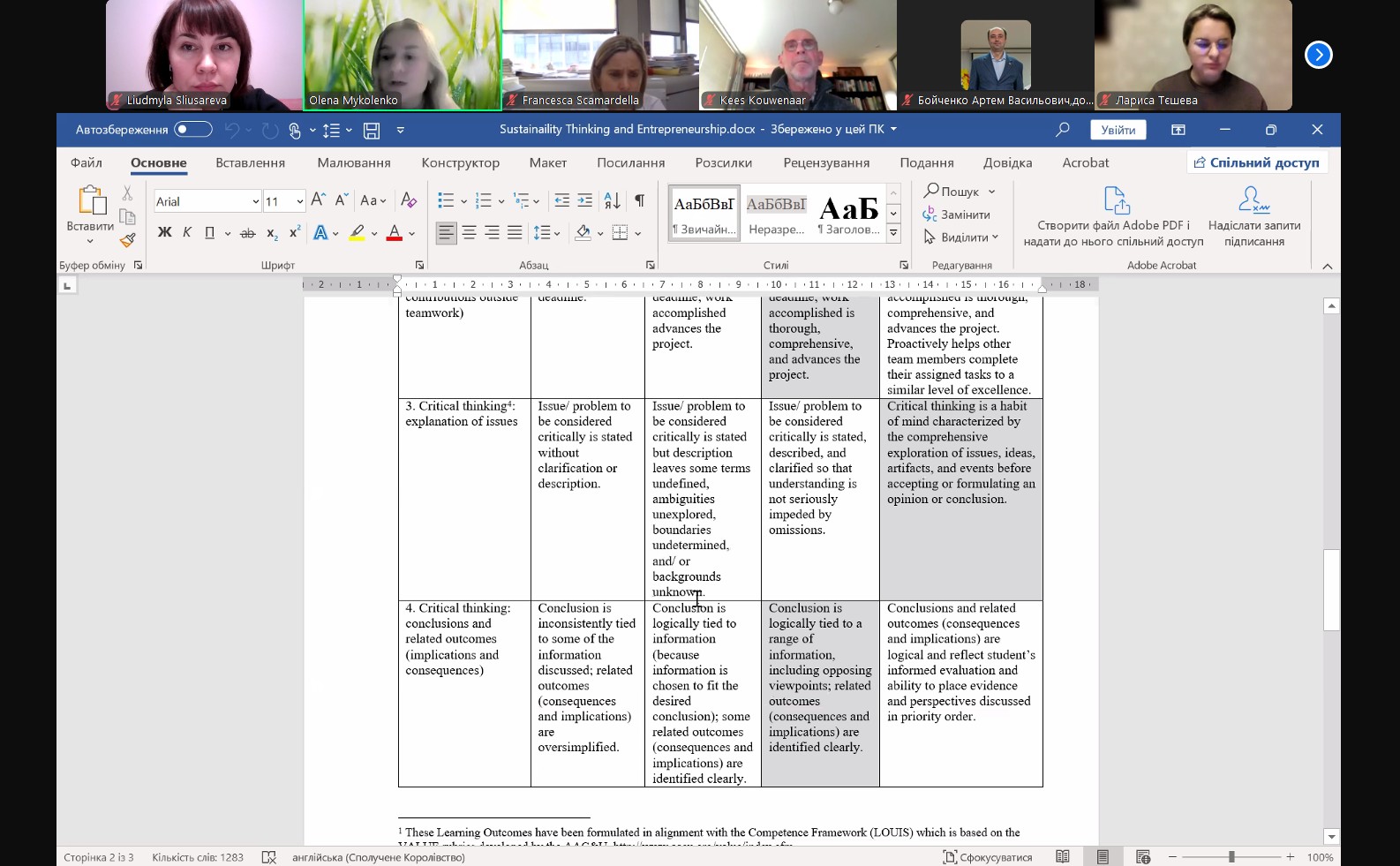Switch to the Макет tab

pos(548,162)
